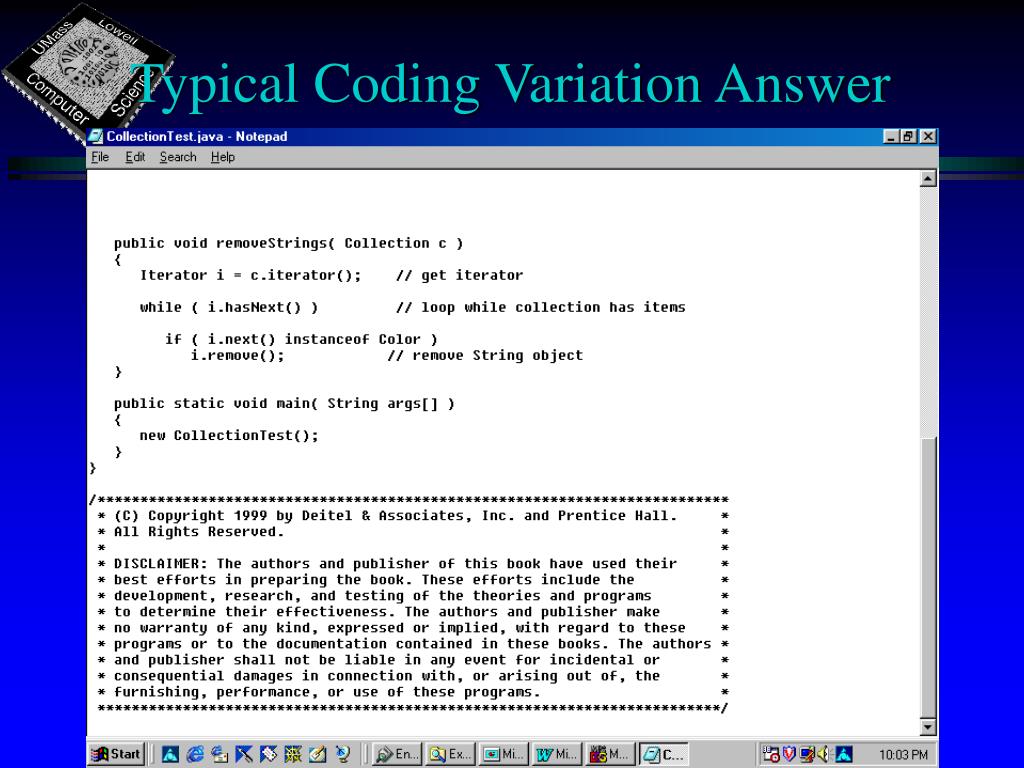Viewport: 1024px width, 768px height.
Task: Click the 'development, research, and testing' line
Action: (383, 596)
